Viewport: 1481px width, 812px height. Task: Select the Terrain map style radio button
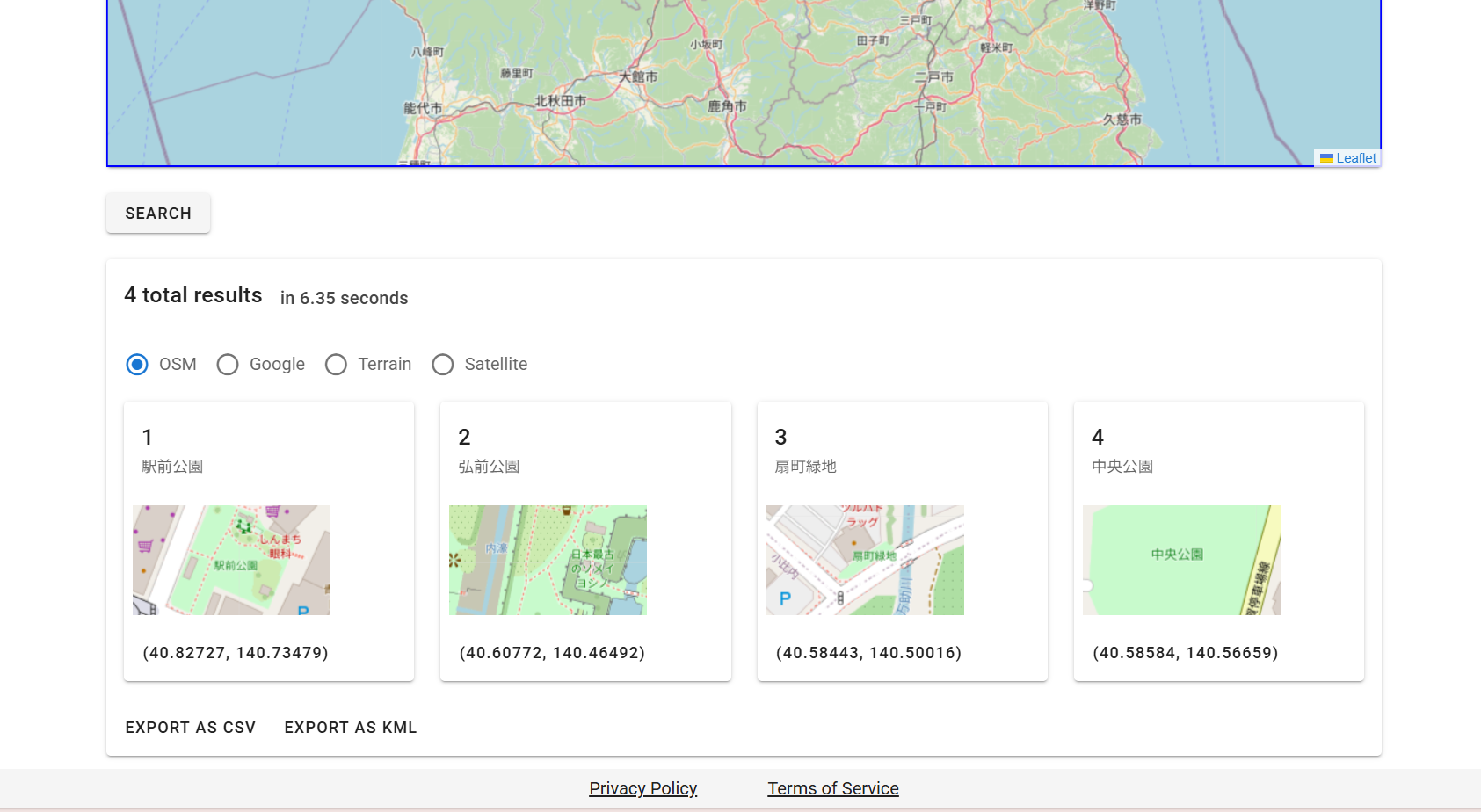(x=336, y=364)
